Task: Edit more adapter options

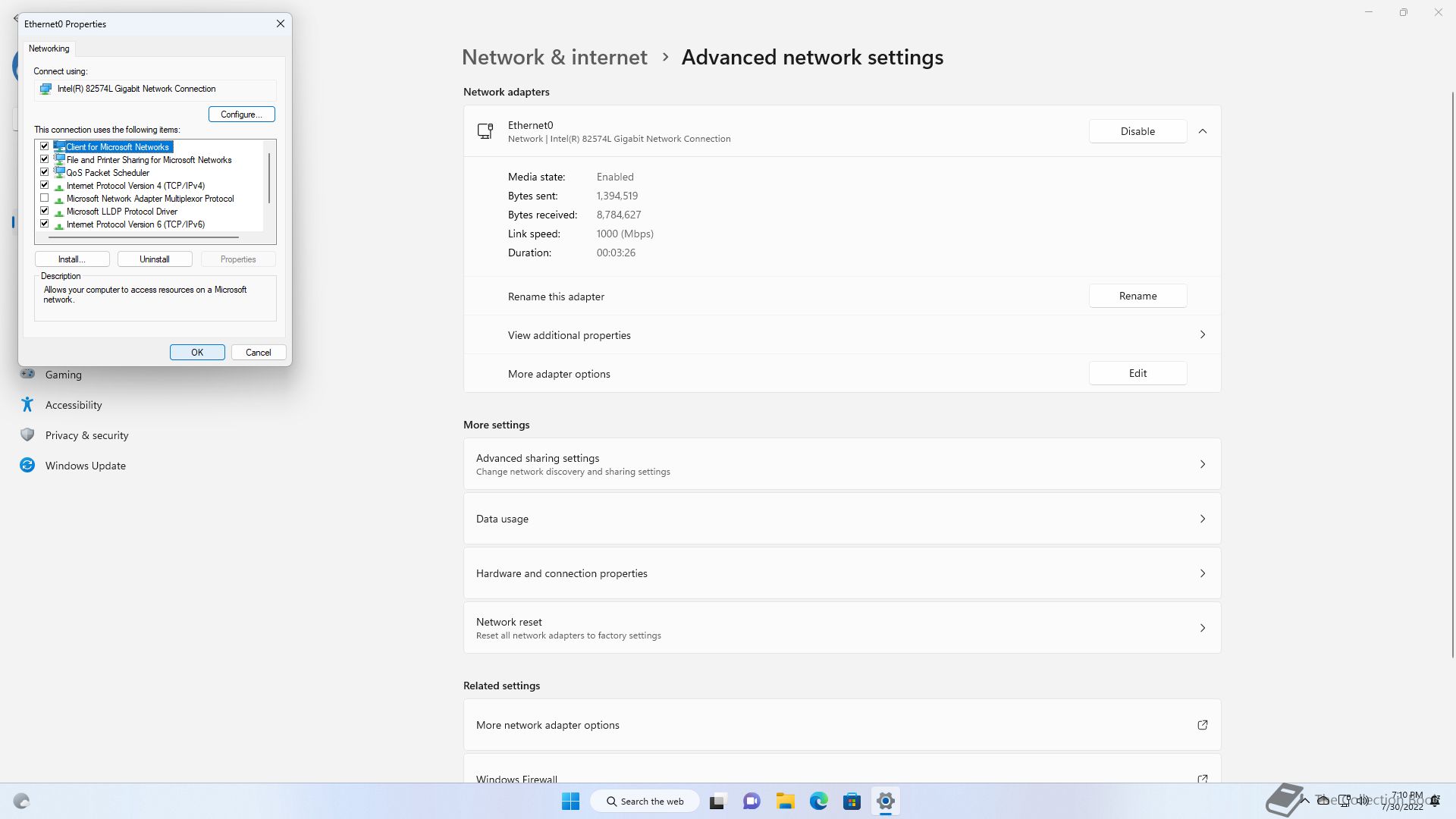Action: pos(1137,373)
